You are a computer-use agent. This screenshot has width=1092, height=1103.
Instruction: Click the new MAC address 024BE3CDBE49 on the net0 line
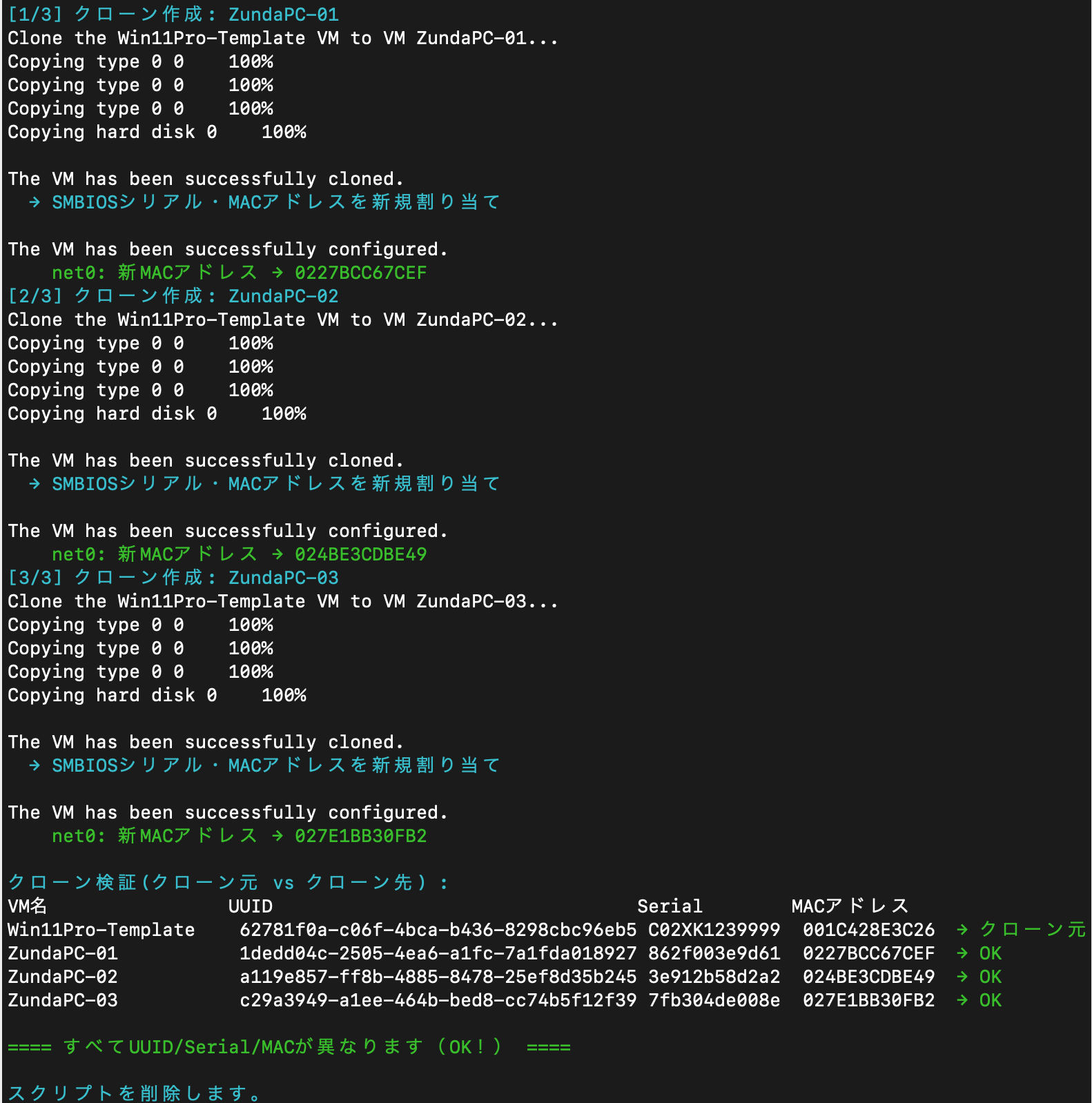pos(360,554)
